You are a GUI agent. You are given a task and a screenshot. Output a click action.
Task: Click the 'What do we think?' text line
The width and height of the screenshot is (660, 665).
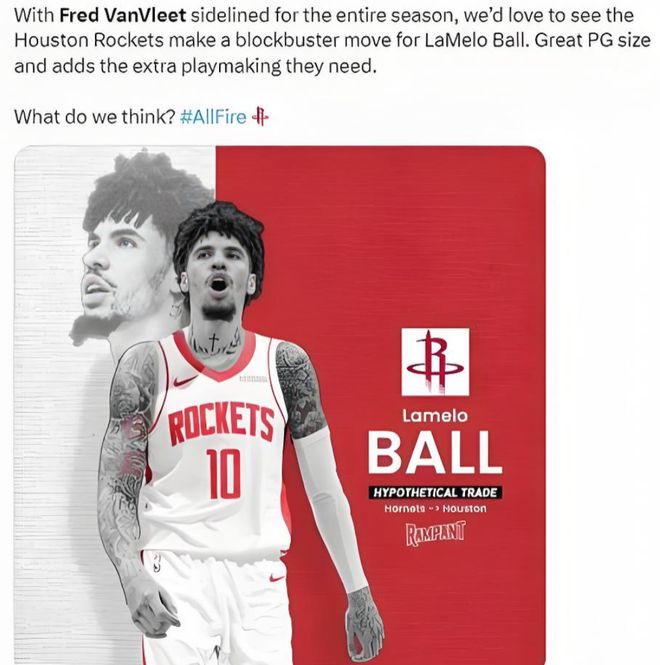coord(94,117)
